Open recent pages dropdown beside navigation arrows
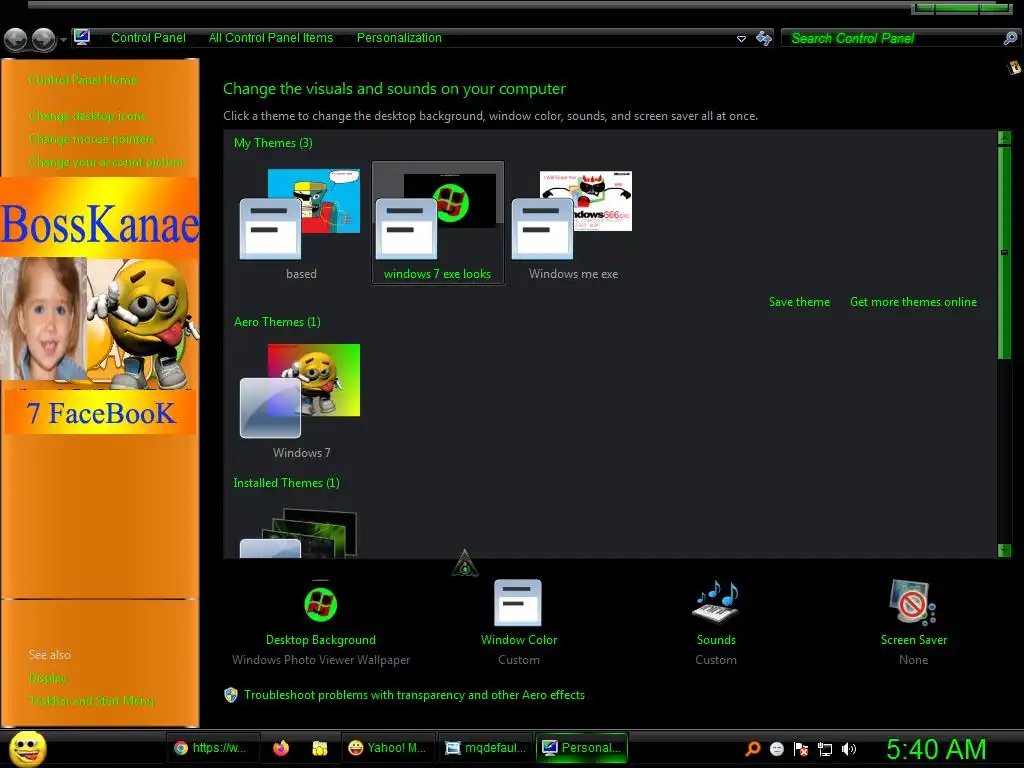This screenshot has height=768, width=1024. tap(63, 40)
